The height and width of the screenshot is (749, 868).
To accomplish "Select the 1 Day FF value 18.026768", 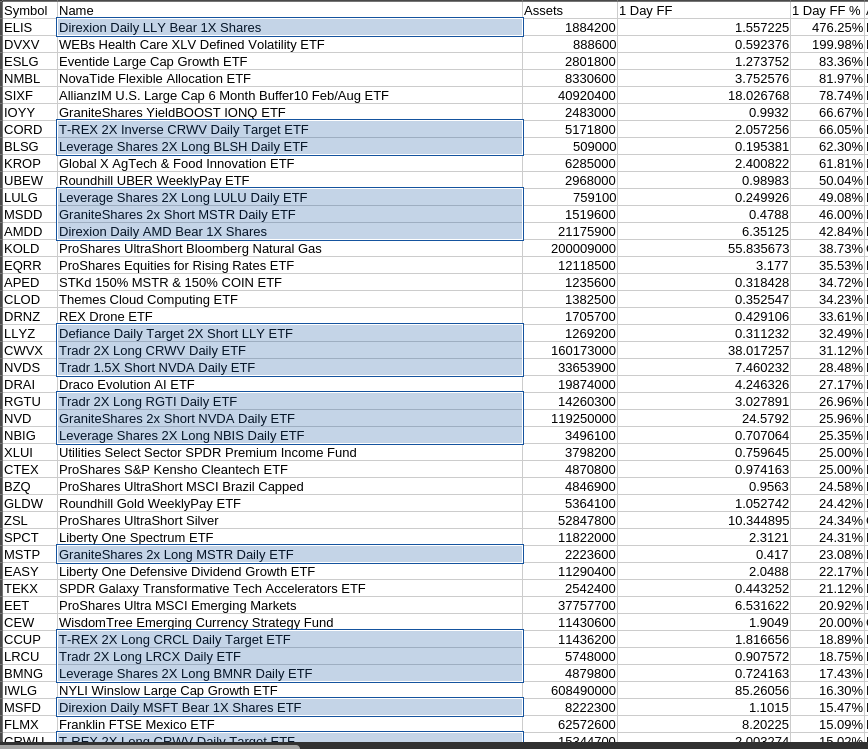I will point(704,96).
